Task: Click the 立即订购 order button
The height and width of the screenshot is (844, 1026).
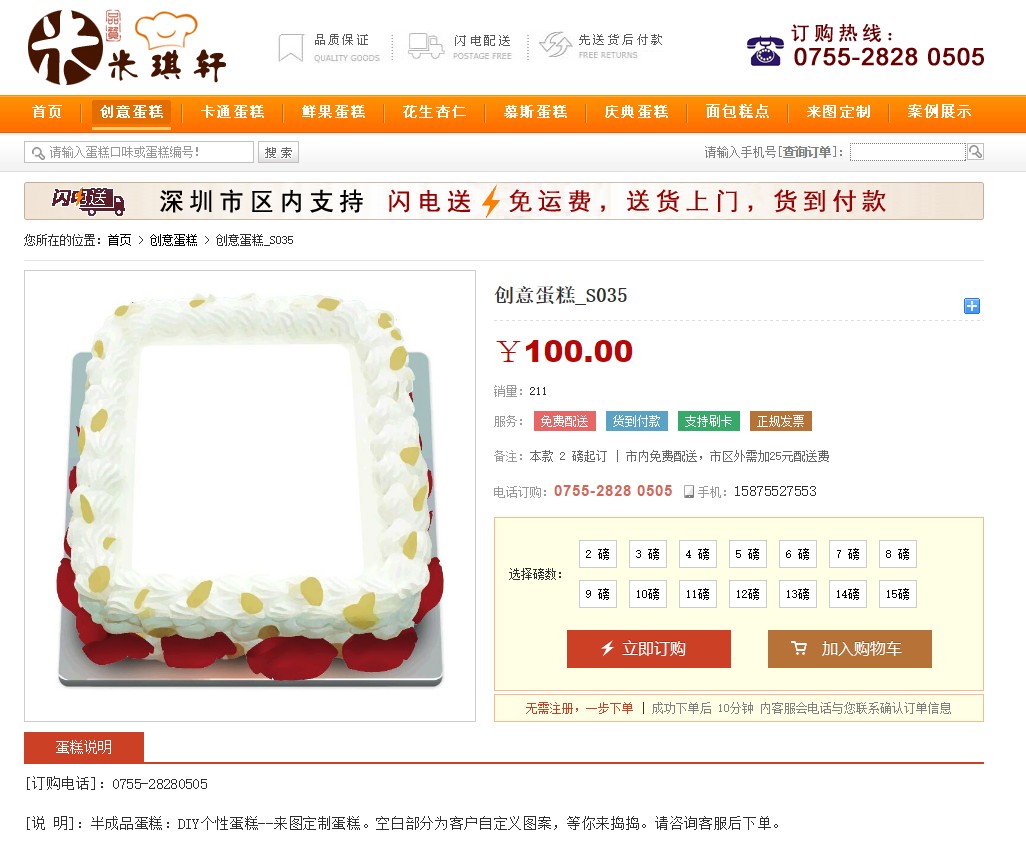Action: [x=648, y=649]
